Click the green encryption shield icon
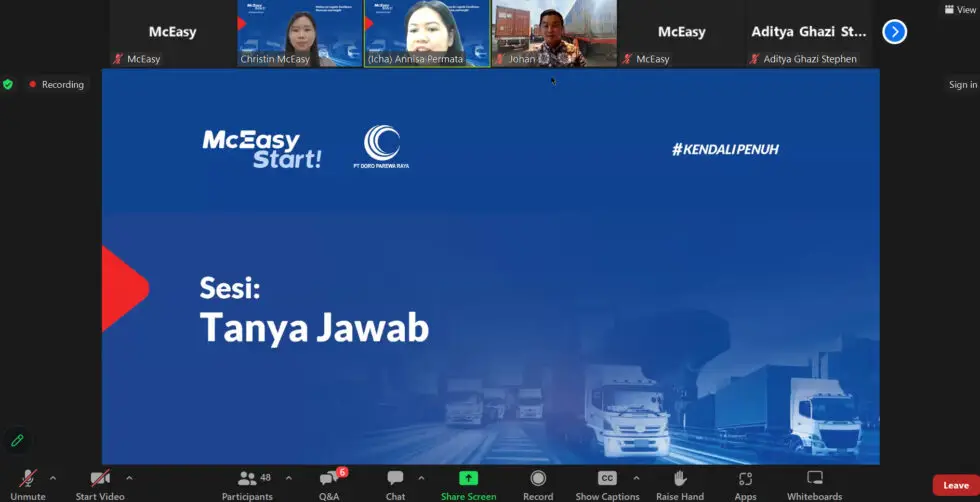 (x=8, y=84)
